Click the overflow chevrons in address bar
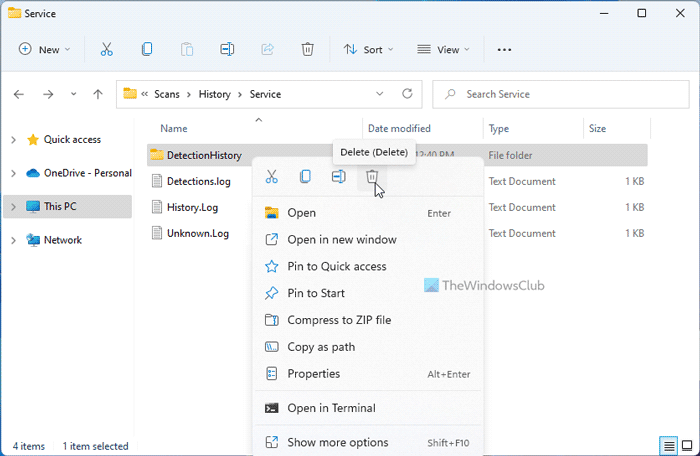The height and width of the screenshot is (456, 700). 145,94
